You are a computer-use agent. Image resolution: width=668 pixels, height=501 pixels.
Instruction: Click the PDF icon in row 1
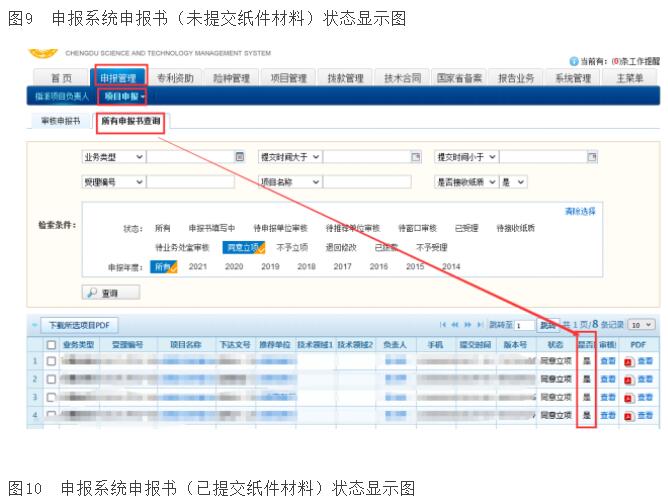628,361
